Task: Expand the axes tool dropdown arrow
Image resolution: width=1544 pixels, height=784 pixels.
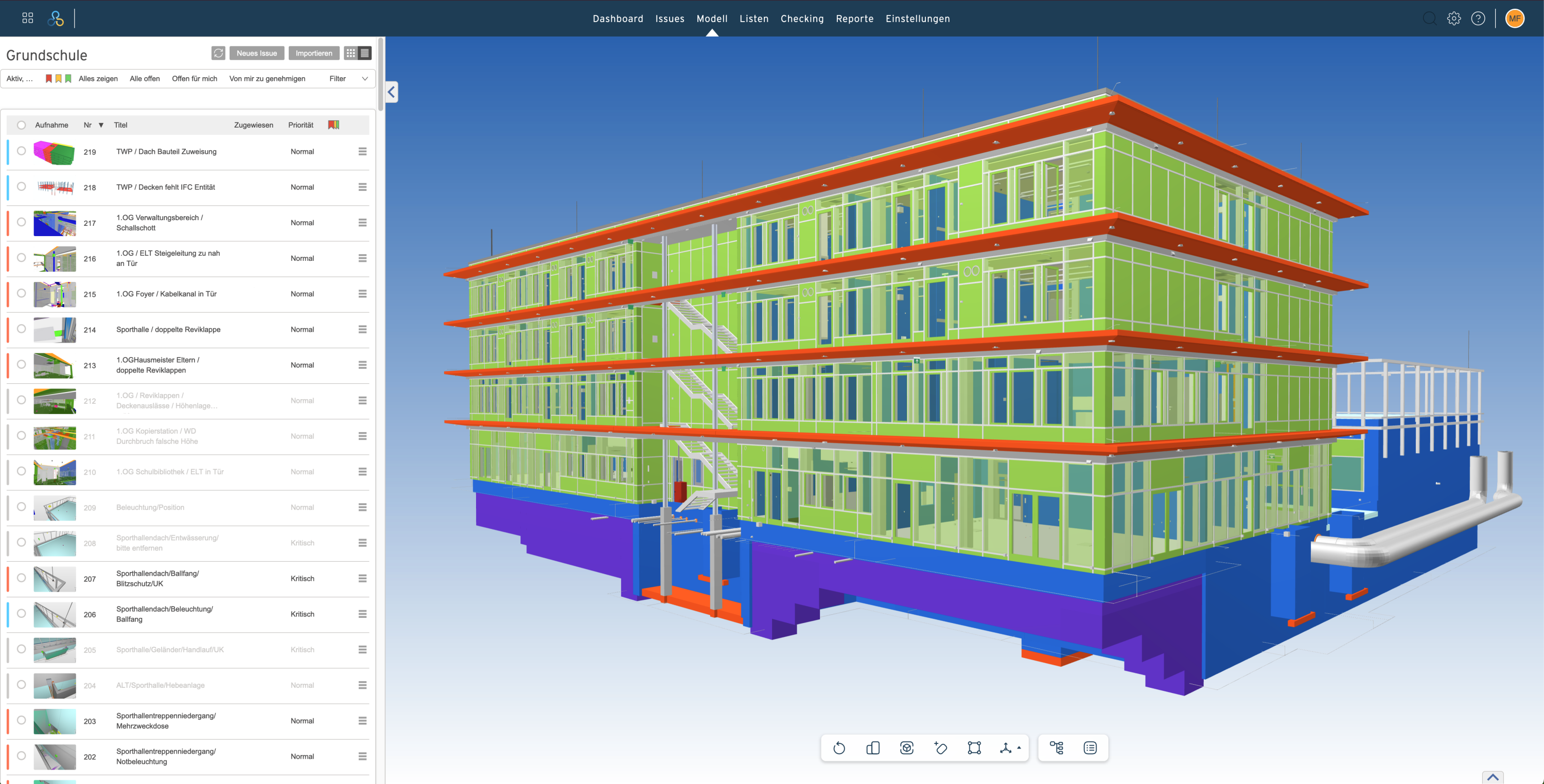Action: [x=1019, y=747]
